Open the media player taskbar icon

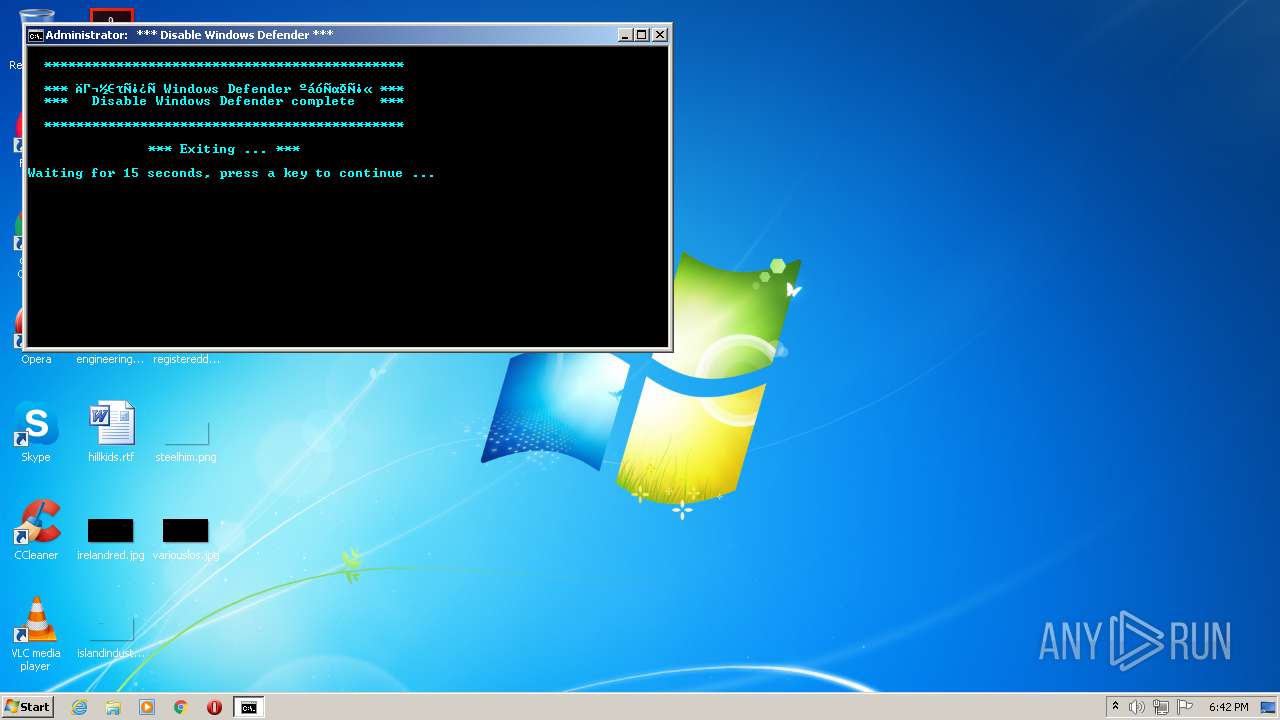pos(147,707)
